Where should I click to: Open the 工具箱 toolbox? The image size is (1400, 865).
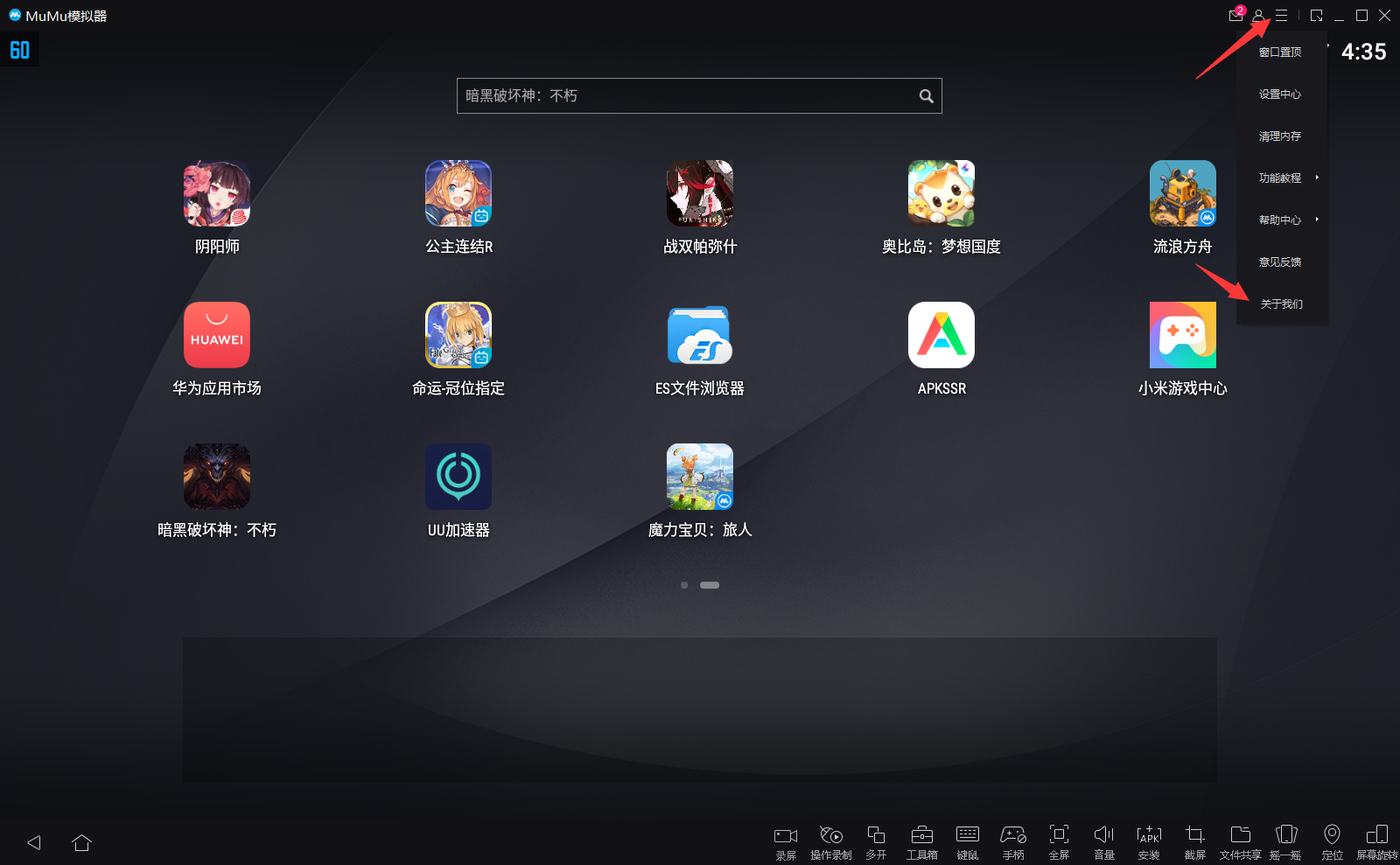[922, 842]
